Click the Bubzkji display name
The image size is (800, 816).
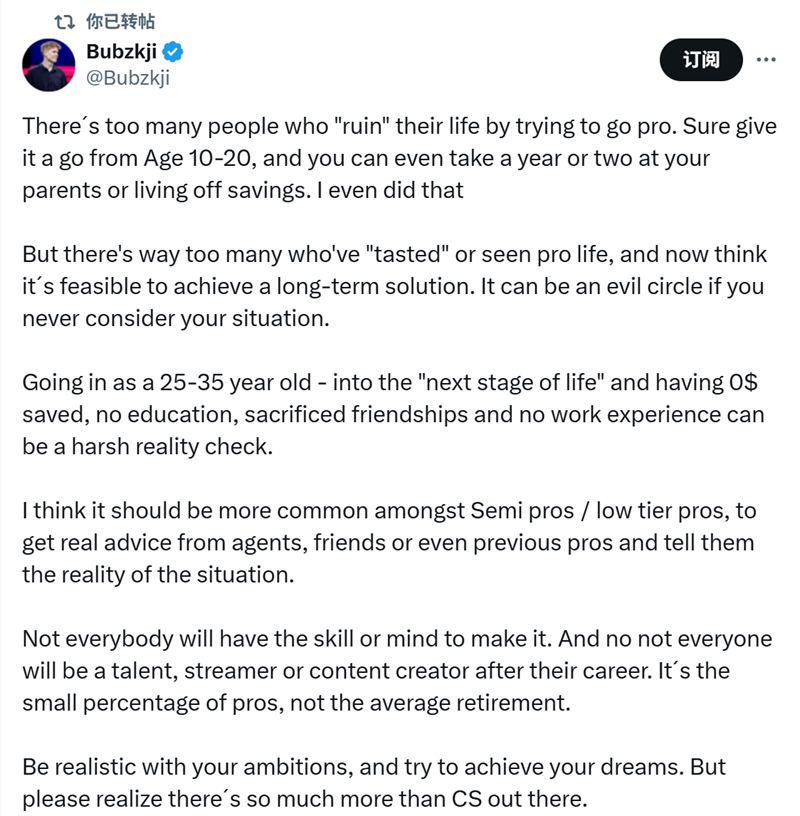pos(121,52)
